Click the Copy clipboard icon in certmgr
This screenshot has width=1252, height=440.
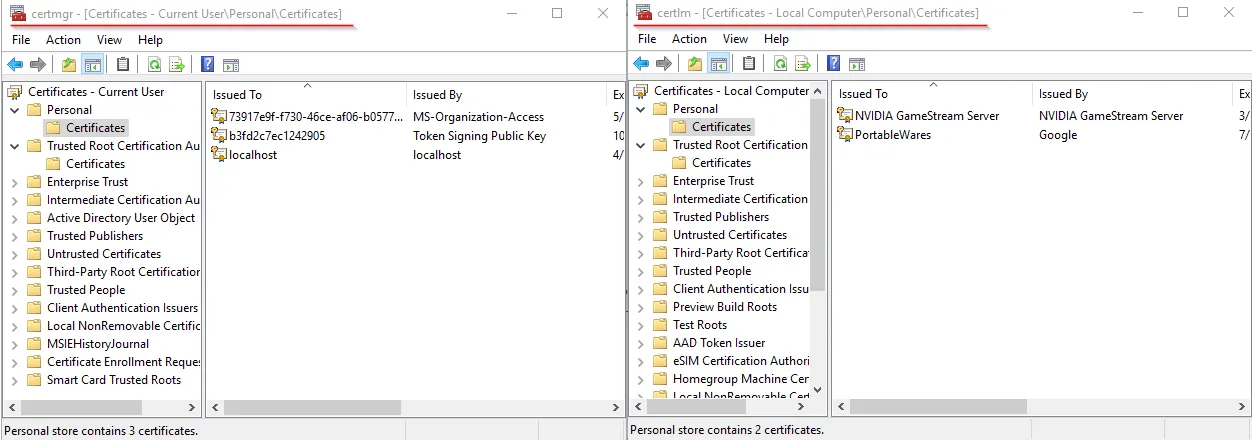point(123,65)
